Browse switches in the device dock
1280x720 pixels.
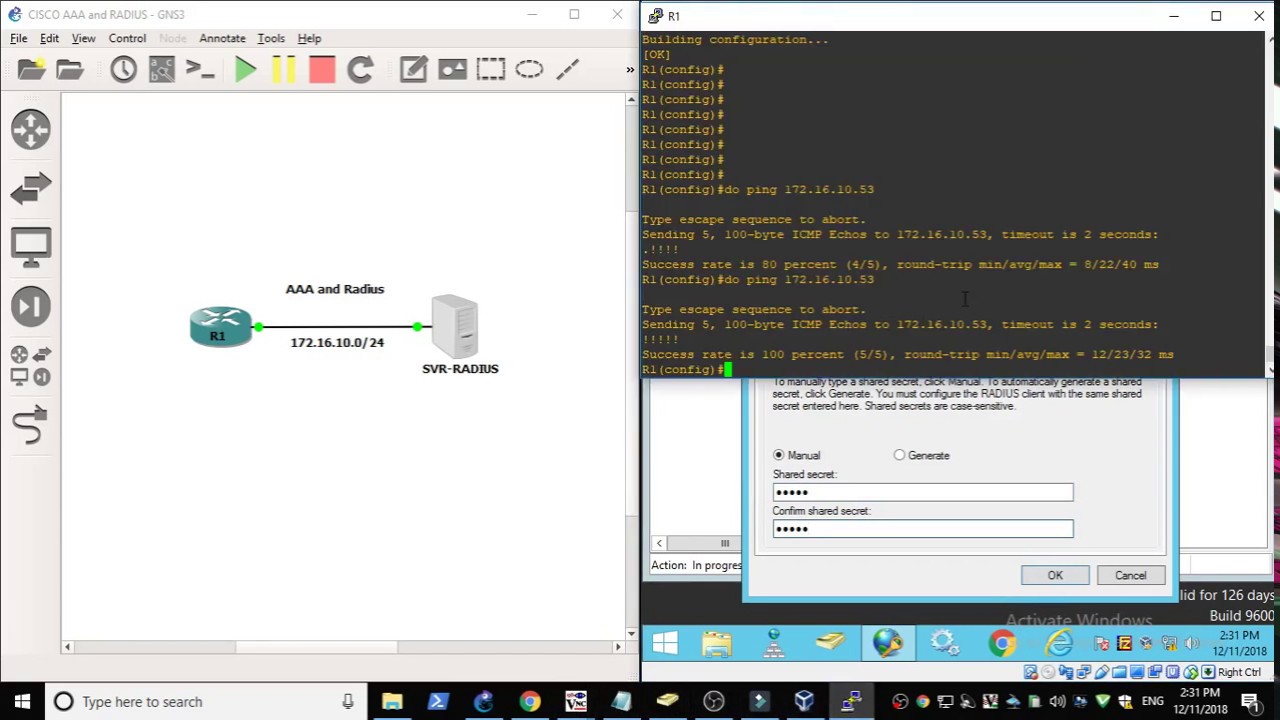point(31,188)
